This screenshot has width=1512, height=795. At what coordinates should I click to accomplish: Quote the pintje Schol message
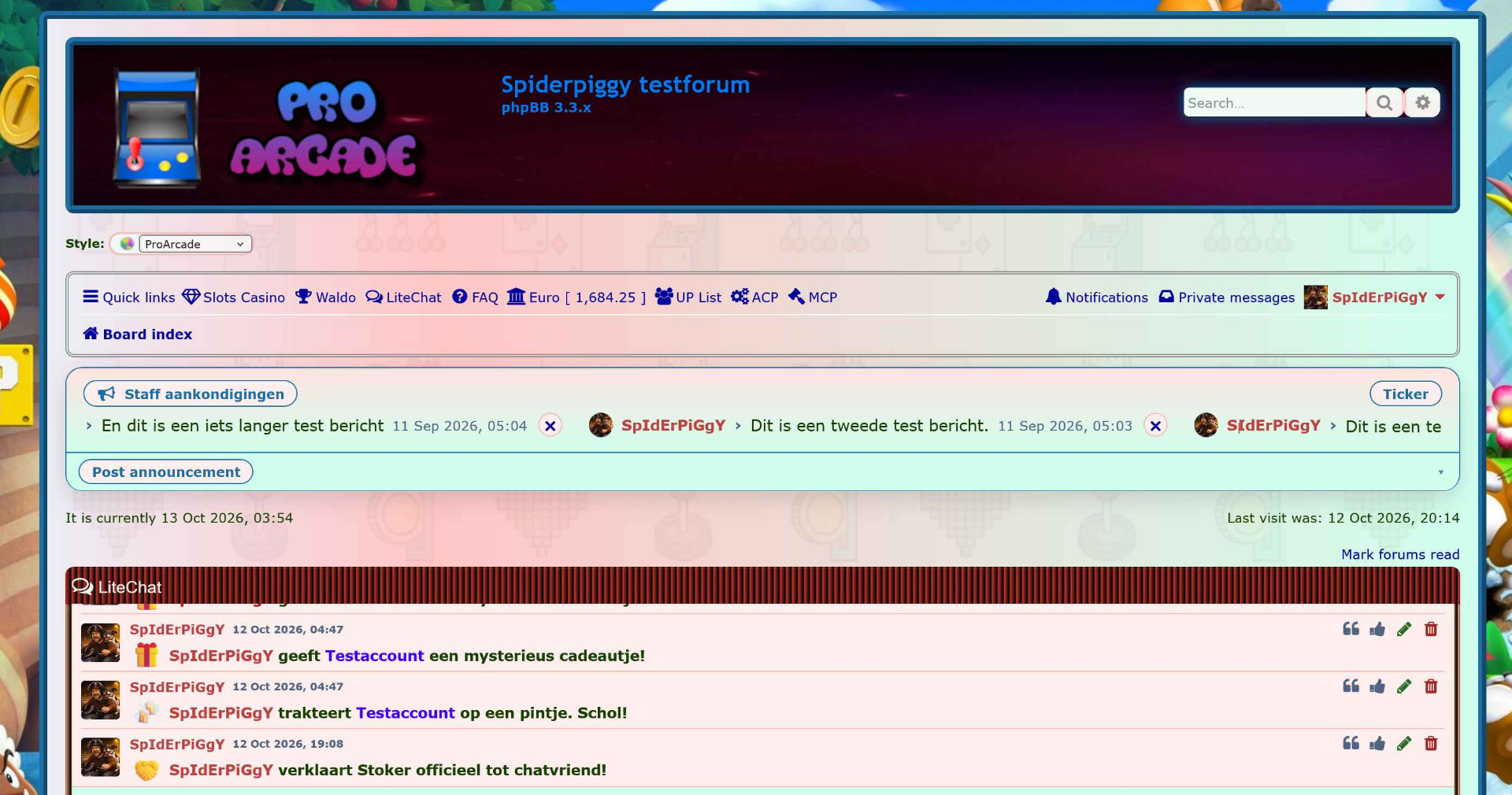(x=1351, y=686)
